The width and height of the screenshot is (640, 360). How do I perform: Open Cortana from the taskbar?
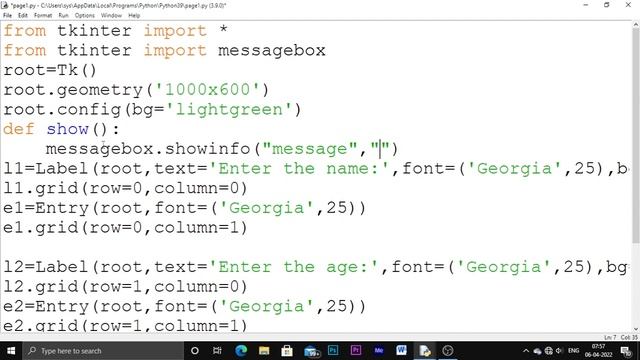pyautogui.click(x=195, y=351)
